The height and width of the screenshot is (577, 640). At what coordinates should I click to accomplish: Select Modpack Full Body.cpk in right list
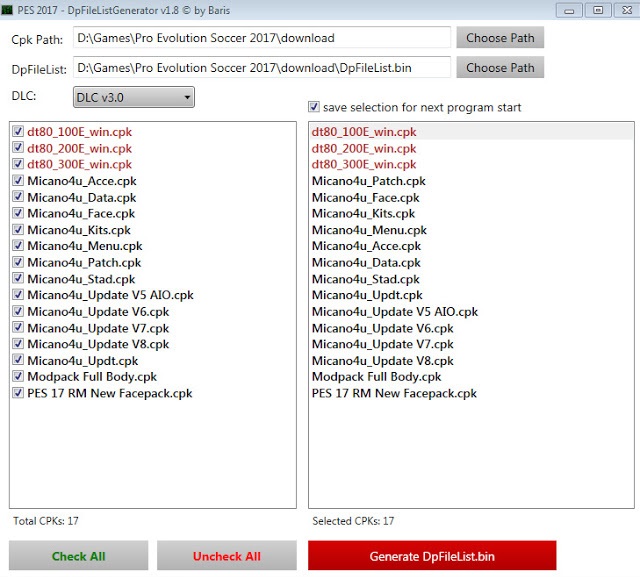tap(471, 377)
